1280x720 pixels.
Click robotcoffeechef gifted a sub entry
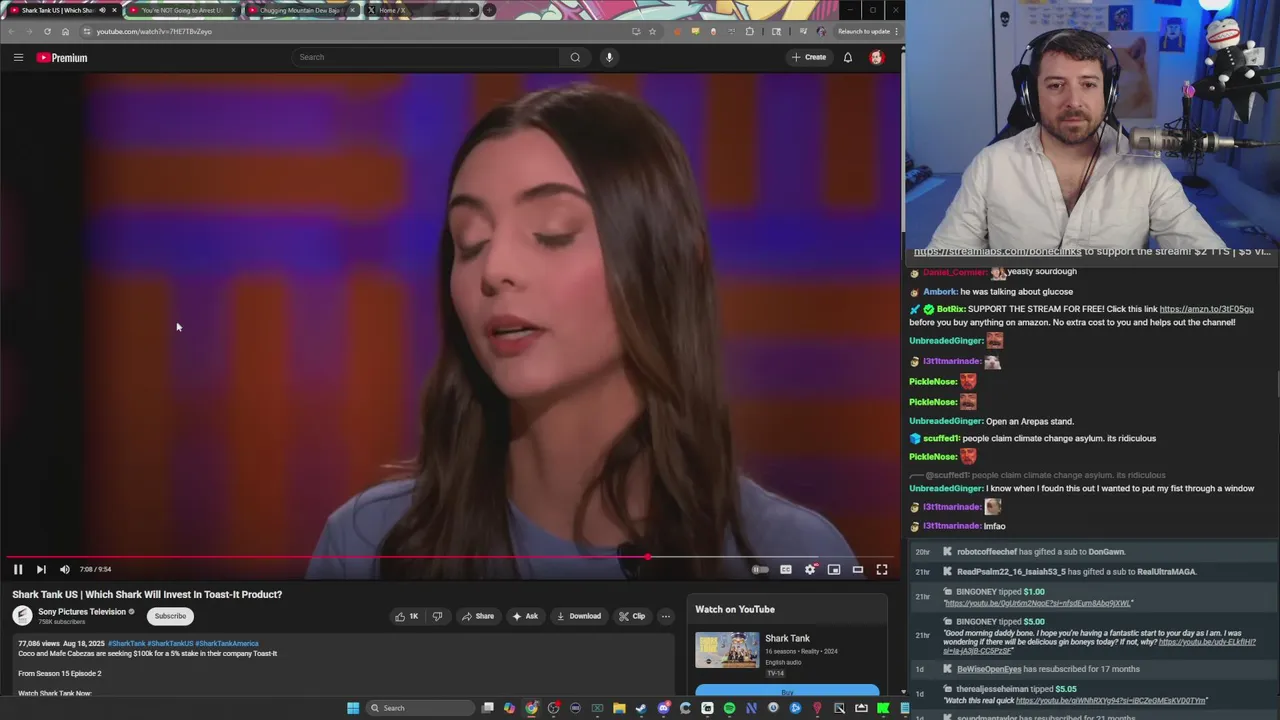pyautogui.click(x=1095, y=552)
